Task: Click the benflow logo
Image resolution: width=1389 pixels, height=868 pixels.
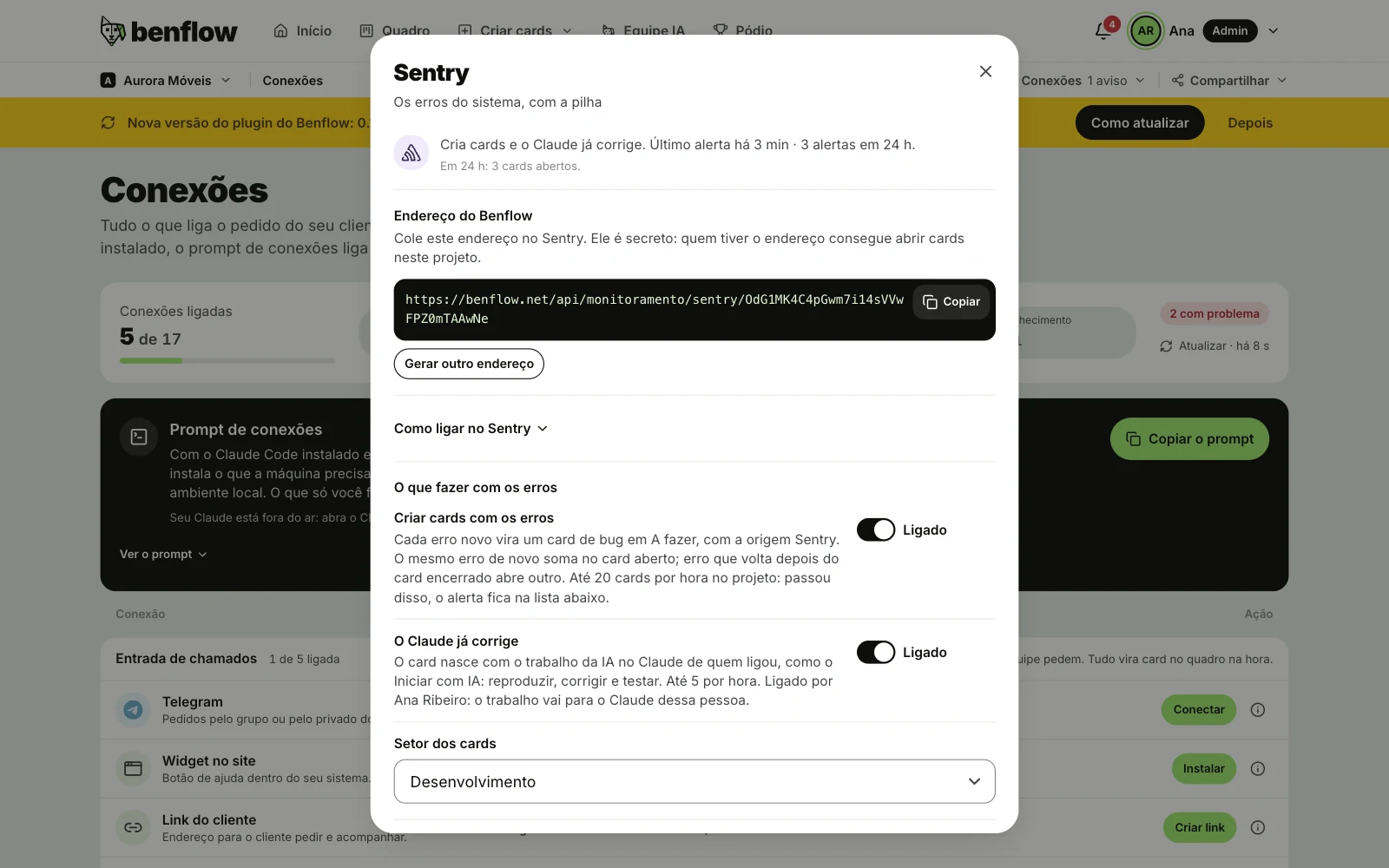Action: pyautogui.click(x=168, y=31)
